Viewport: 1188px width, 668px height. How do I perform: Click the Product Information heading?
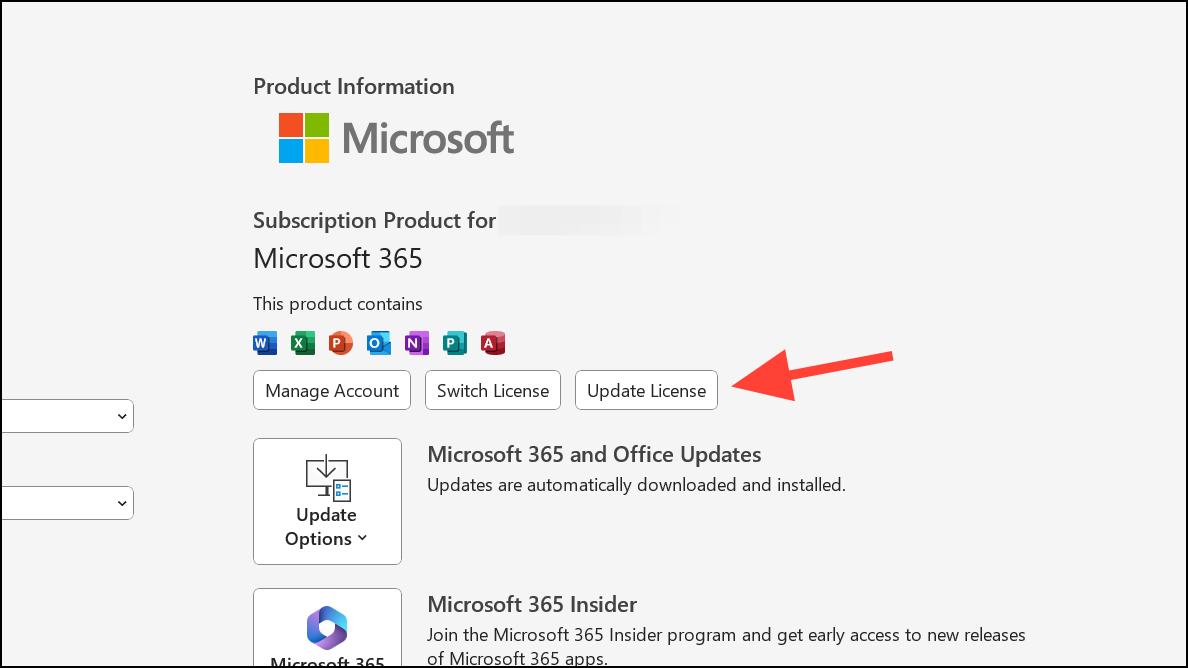point(353,87)
